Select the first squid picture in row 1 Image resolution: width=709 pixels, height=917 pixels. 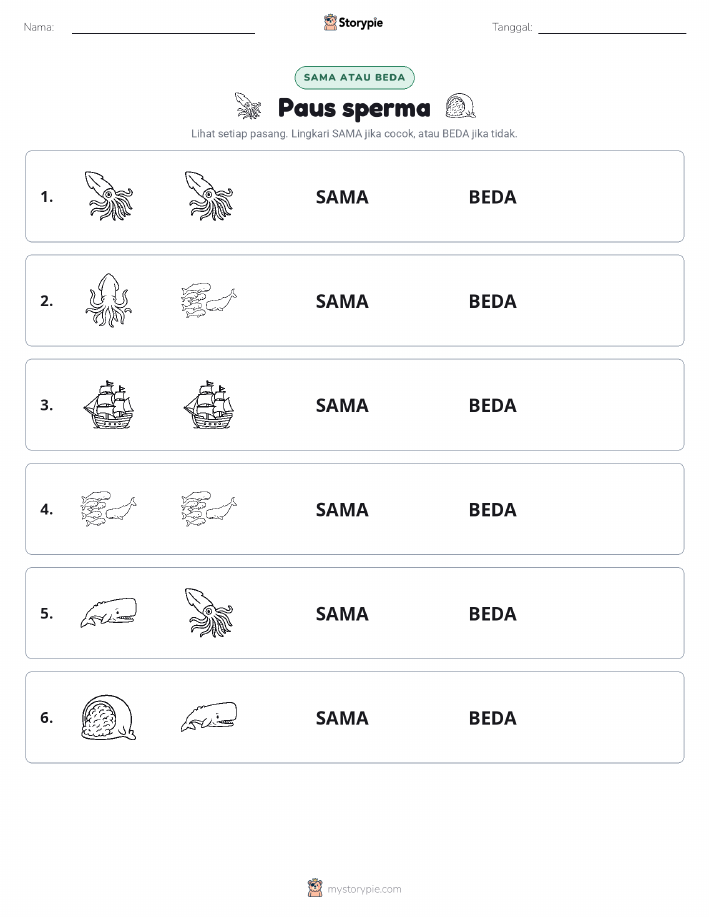pos(109,196)
